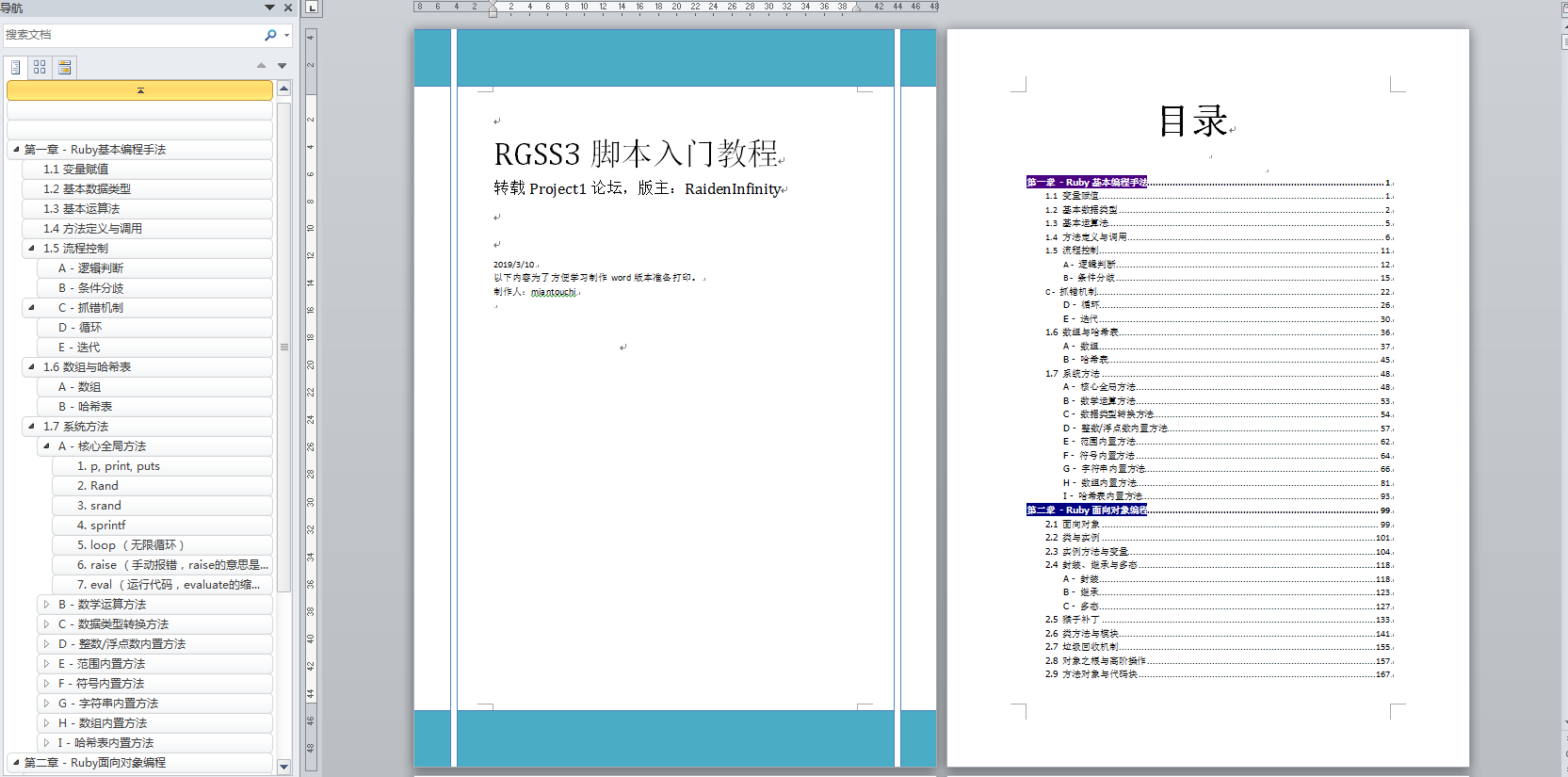1568x777 pixels.
Task: Collapse the 1.5 流程控制 heading
Action: point(31,248)
